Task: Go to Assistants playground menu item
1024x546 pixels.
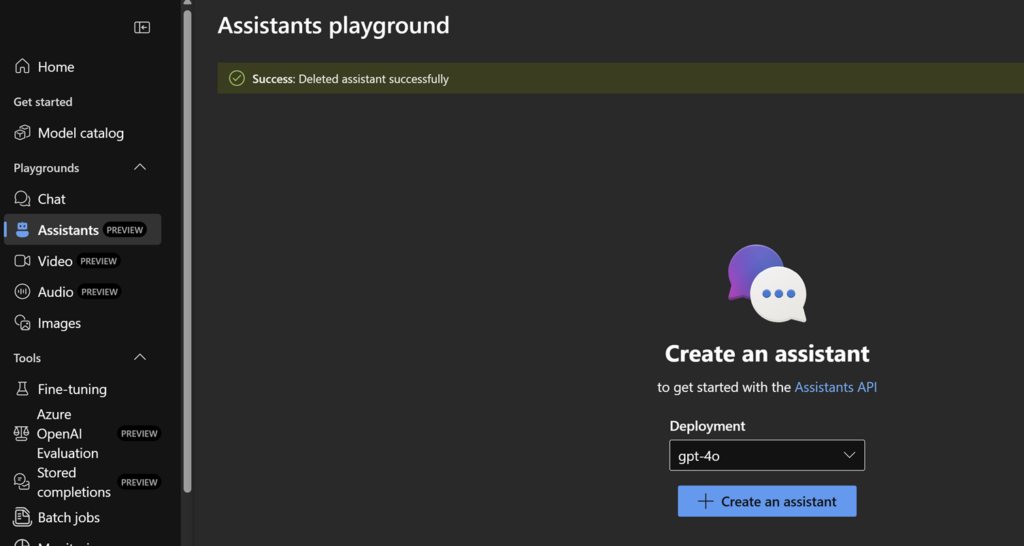Action: pyautogui.click(x=68, y=230)
